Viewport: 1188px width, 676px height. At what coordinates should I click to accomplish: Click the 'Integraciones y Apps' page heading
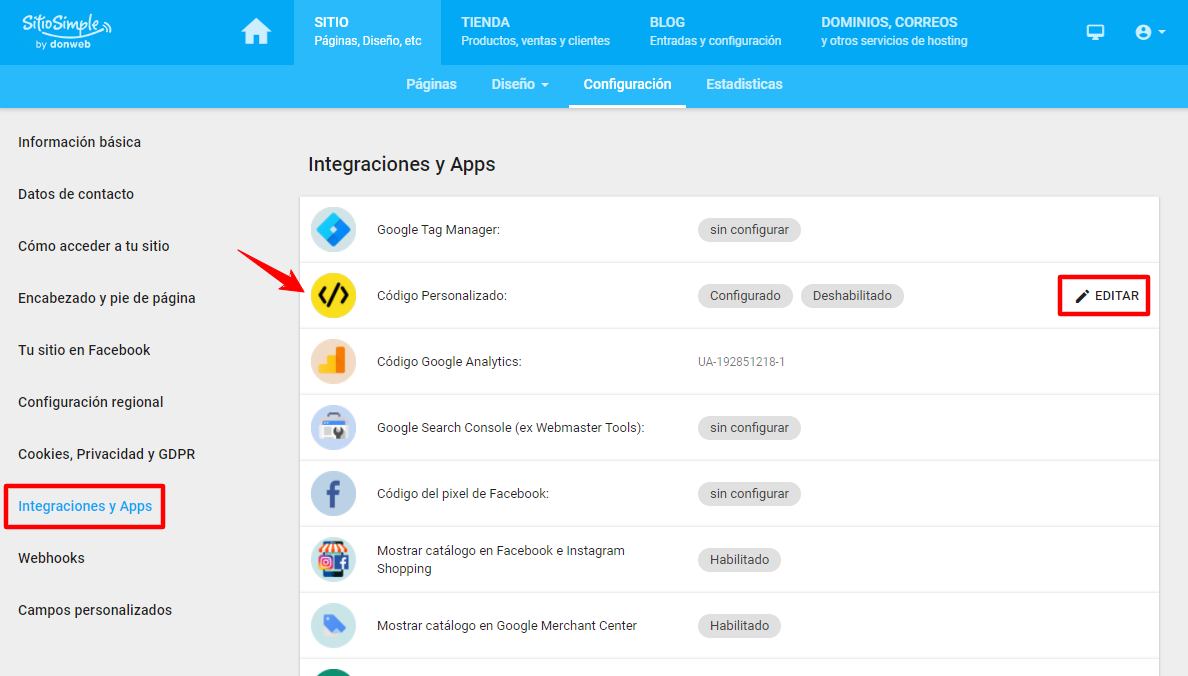tap(402, 164)
